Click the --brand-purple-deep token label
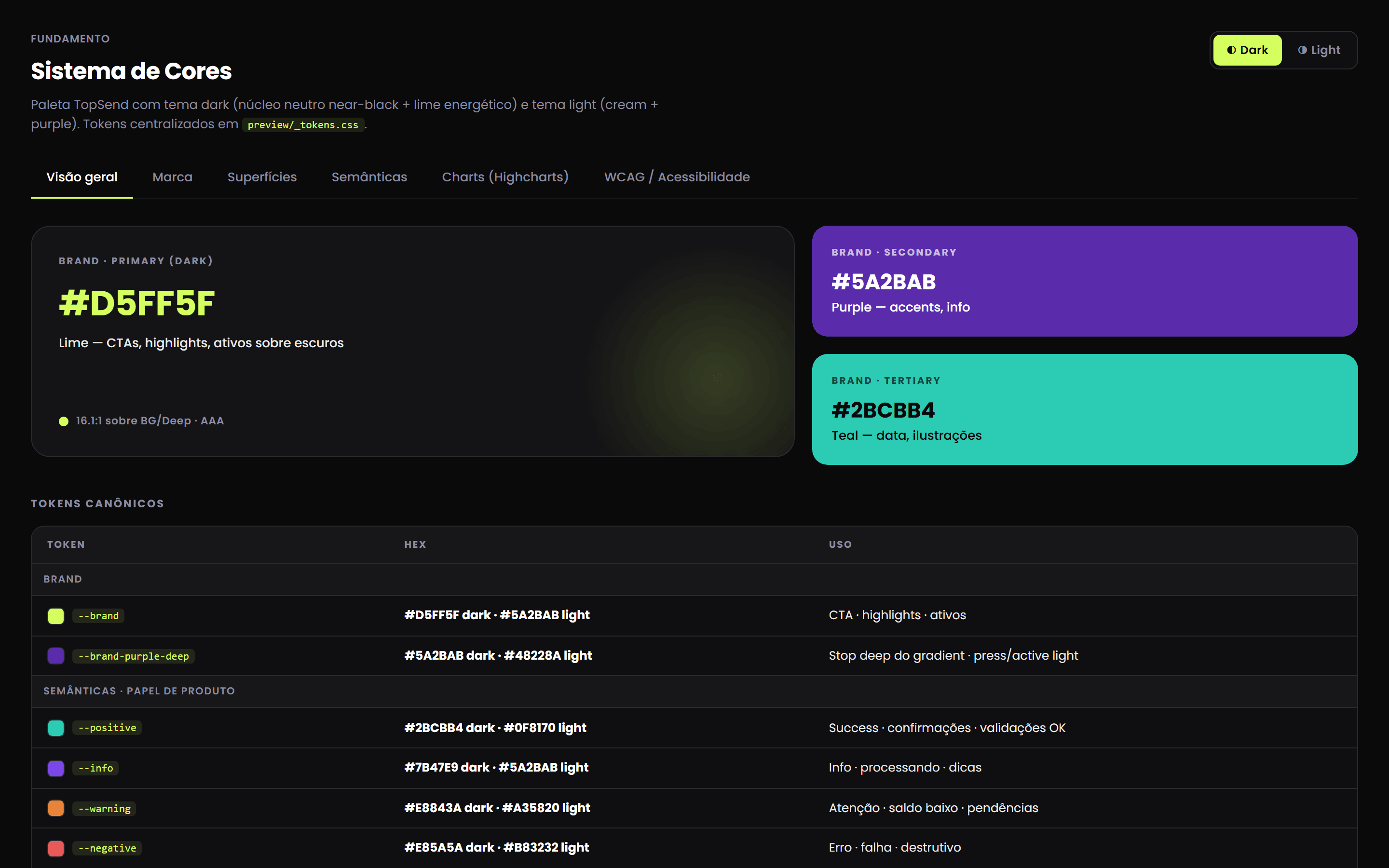 click(134, 656)
